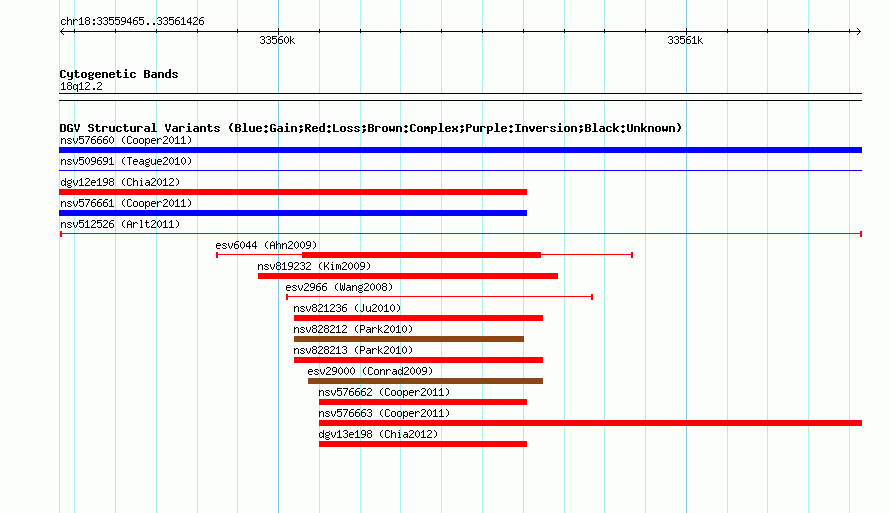Screen dimensions: 890x513
Task: Open the esv29000 (Conrad2009) label
Action: click(x=370, y=371)
